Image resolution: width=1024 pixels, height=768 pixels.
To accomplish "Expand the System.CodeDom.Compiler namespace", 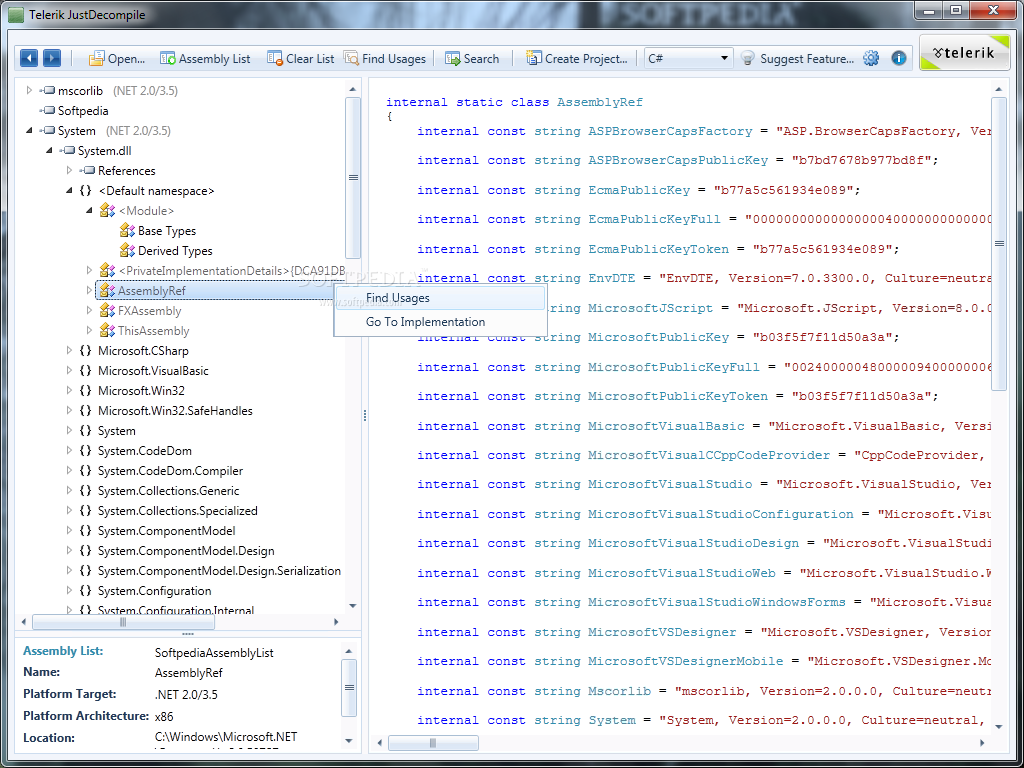I will [x=69, y=471].
